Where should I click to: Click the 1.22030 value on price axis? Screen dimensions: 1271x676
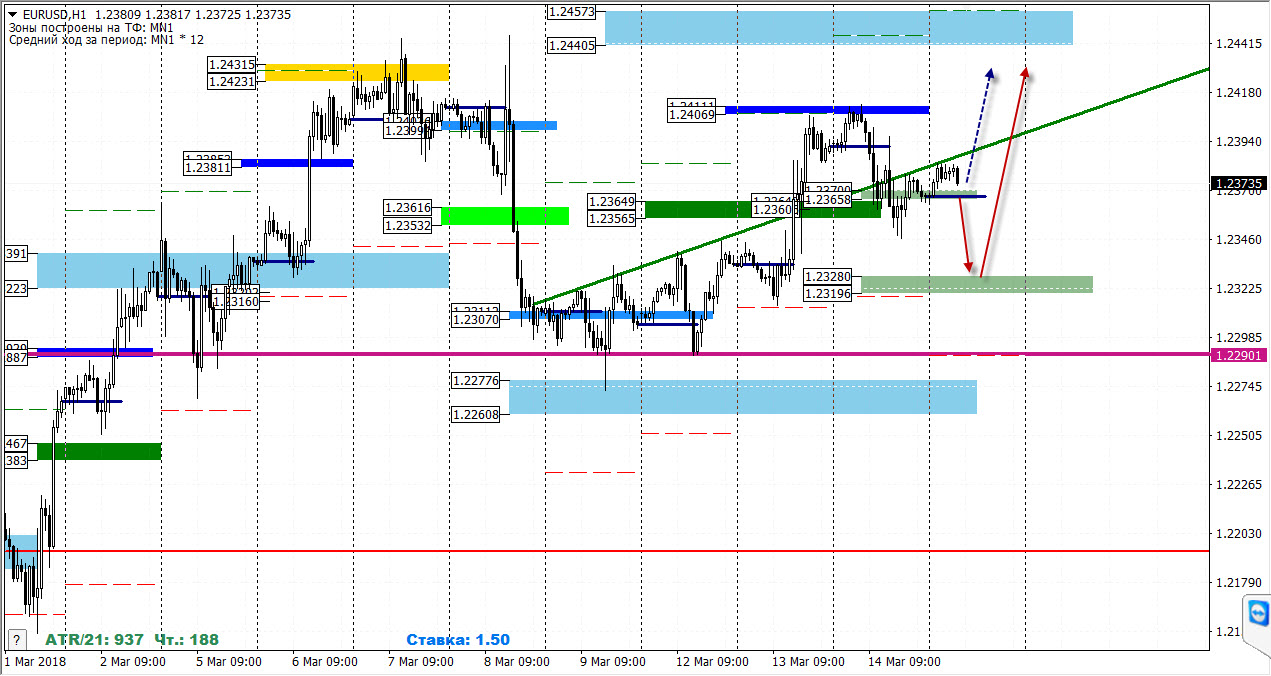[1240, 534]
